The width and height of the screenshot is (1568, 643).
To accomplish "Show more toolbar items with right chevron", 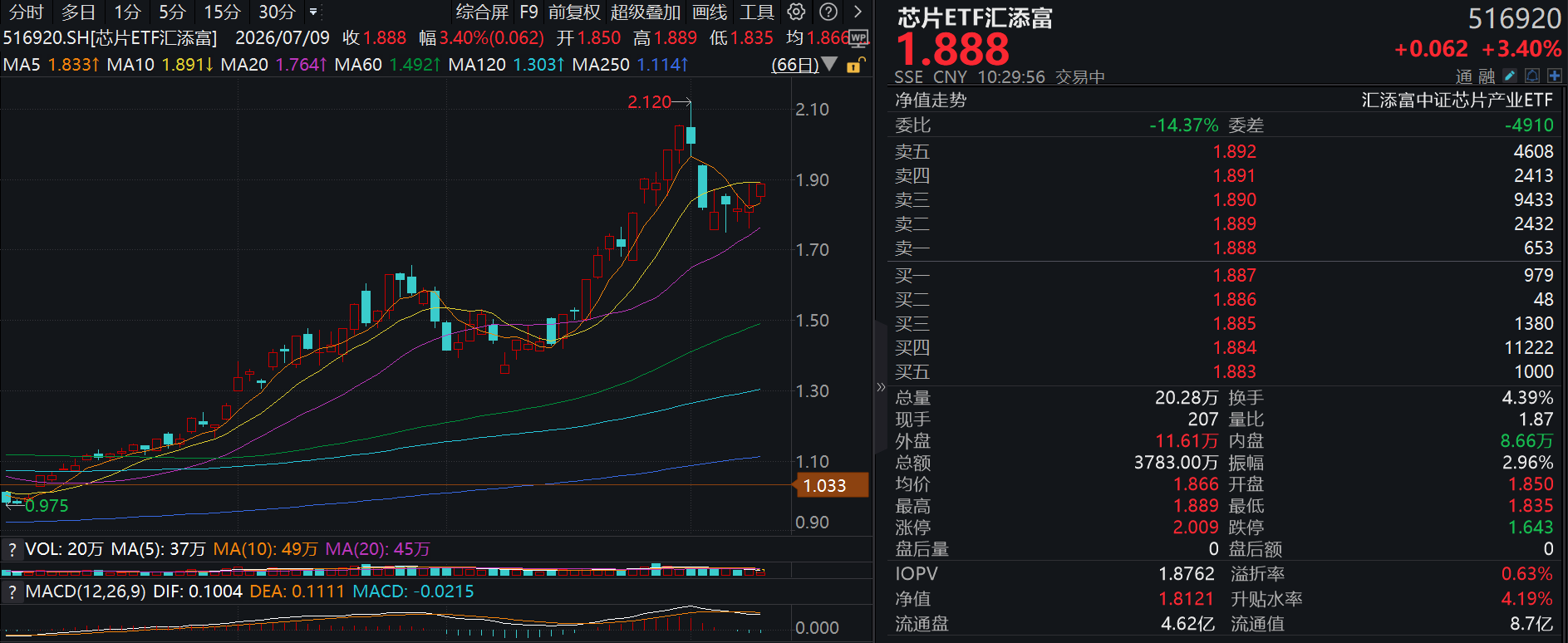I will pos(858,12).
